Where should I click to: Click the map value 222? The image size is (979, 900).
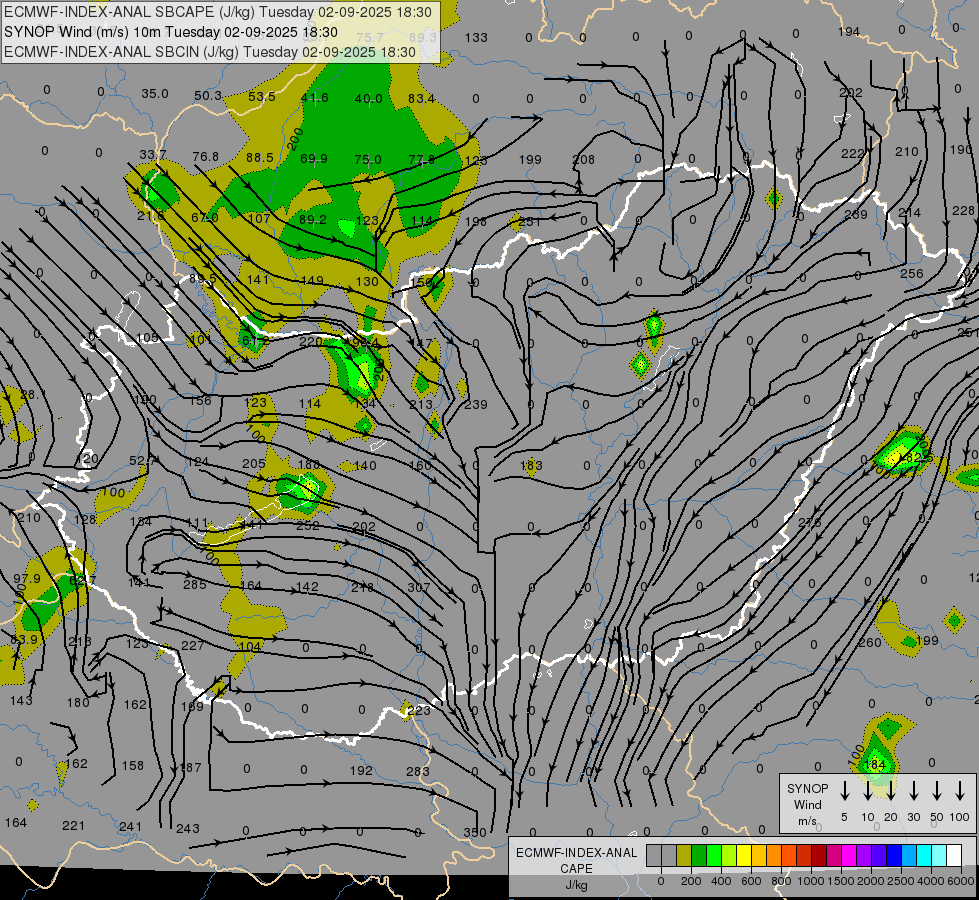[852, 154]
